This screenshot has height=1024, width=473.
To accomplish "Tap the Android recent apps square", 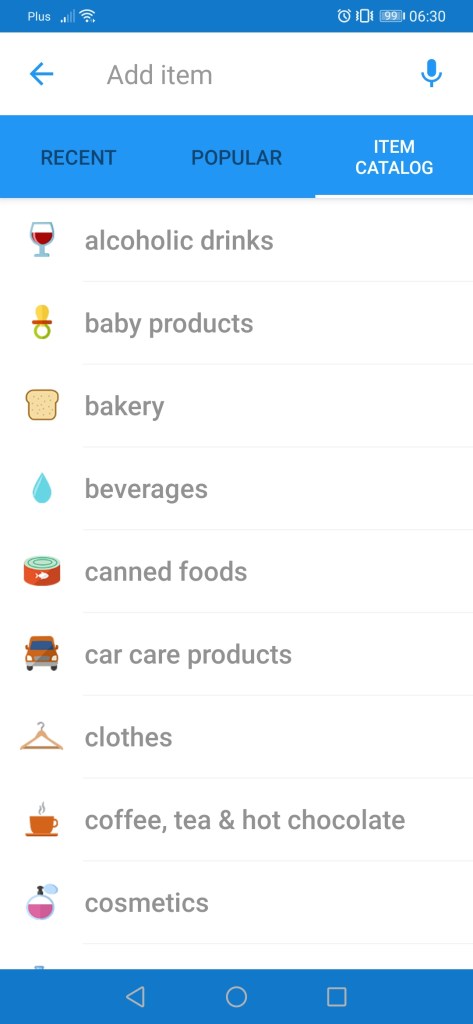I will pyautogui.click(x=336, y=997).
